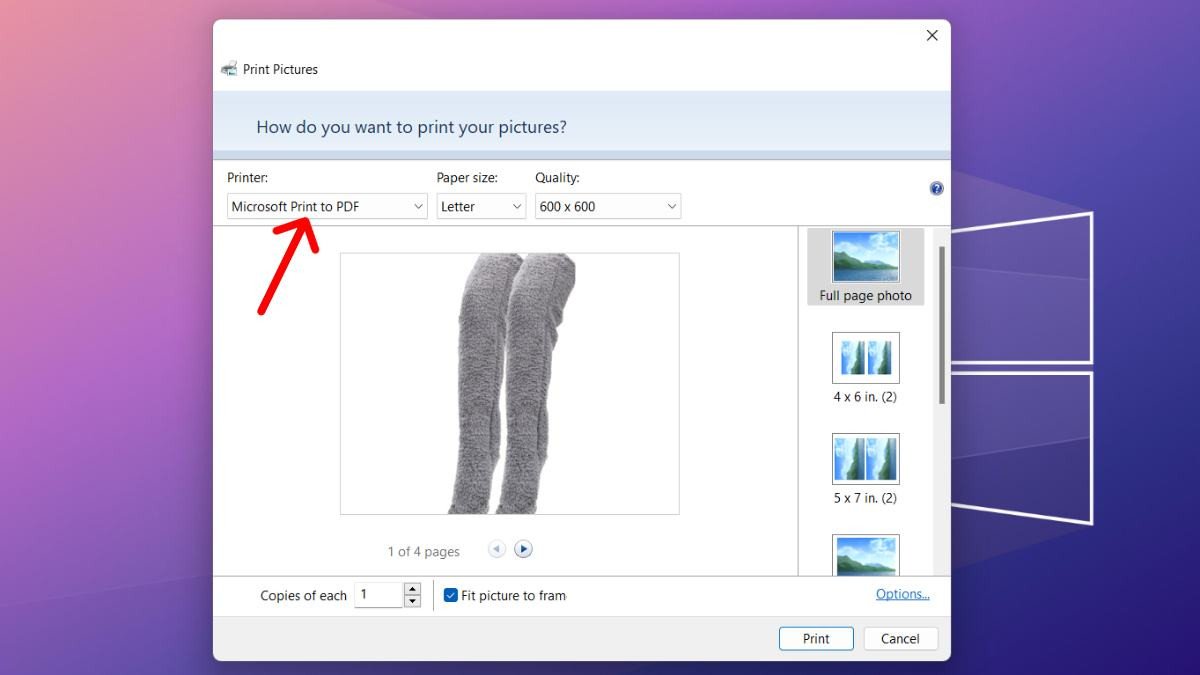Screen dimensions: 1200x675
Task: Click the previous page left arrow
Action: pos(497,549)
